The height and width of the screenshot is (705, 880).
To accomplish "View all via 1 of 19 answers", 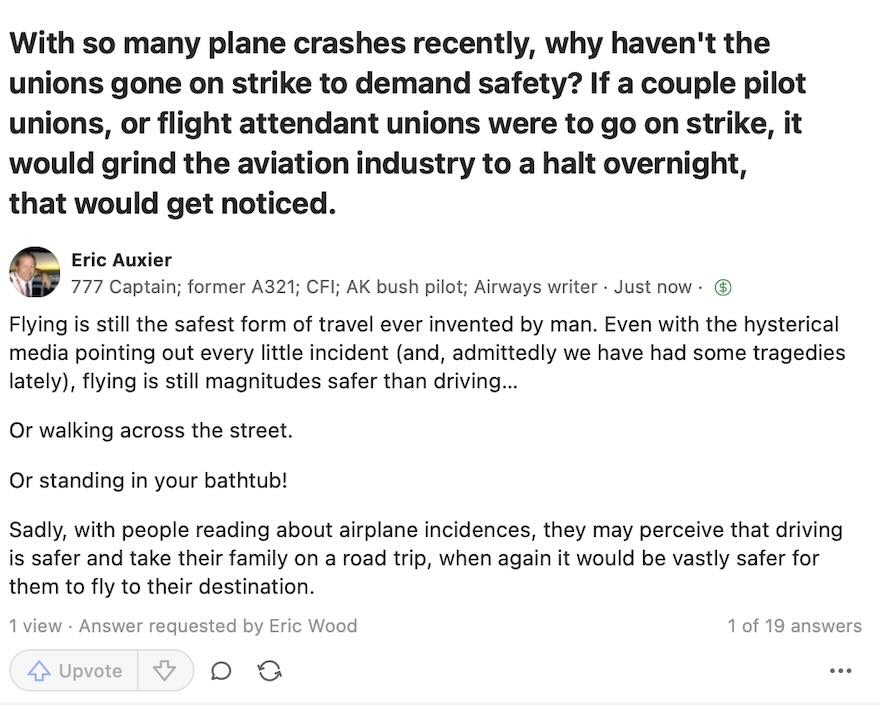I will pos(794,625).
